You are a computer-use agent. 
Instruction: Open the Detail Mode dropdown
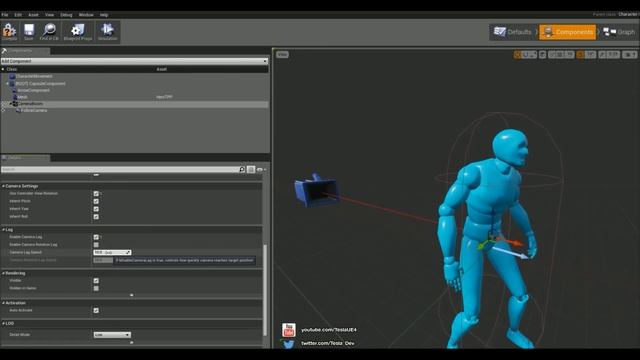coord(112,335)
